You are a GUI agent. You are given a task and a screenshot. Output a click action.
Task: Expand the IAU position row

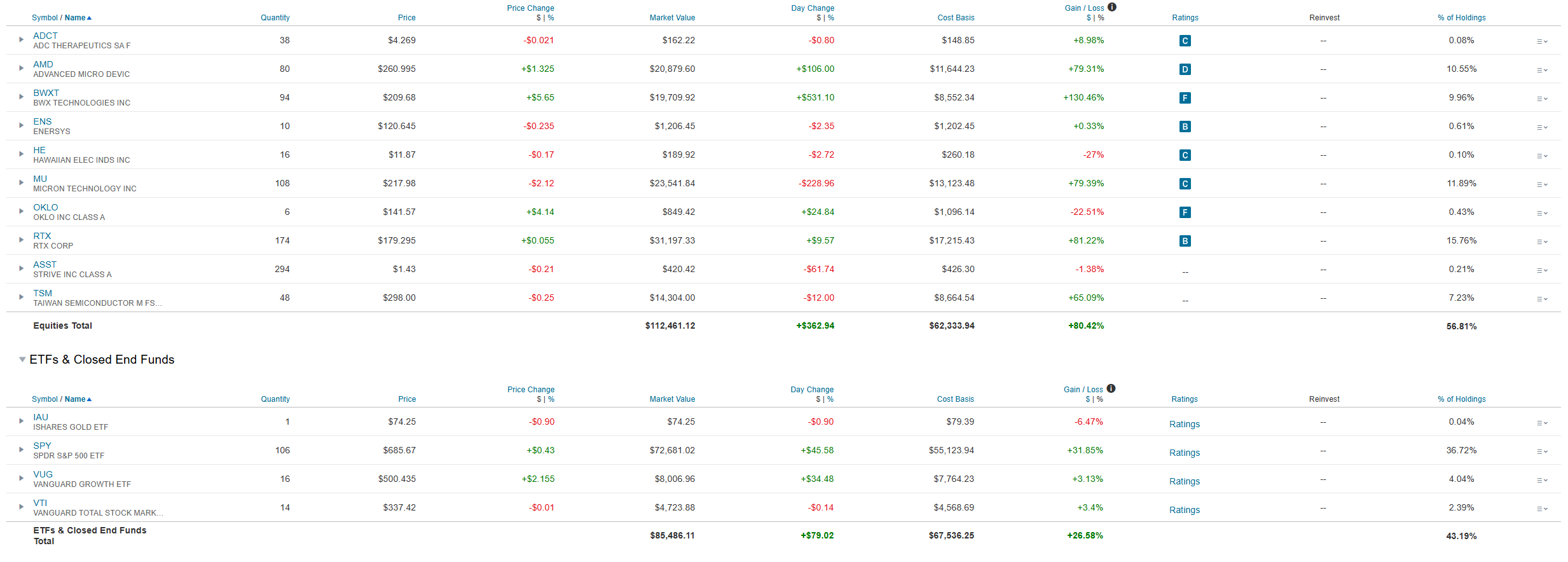point(21,421)
